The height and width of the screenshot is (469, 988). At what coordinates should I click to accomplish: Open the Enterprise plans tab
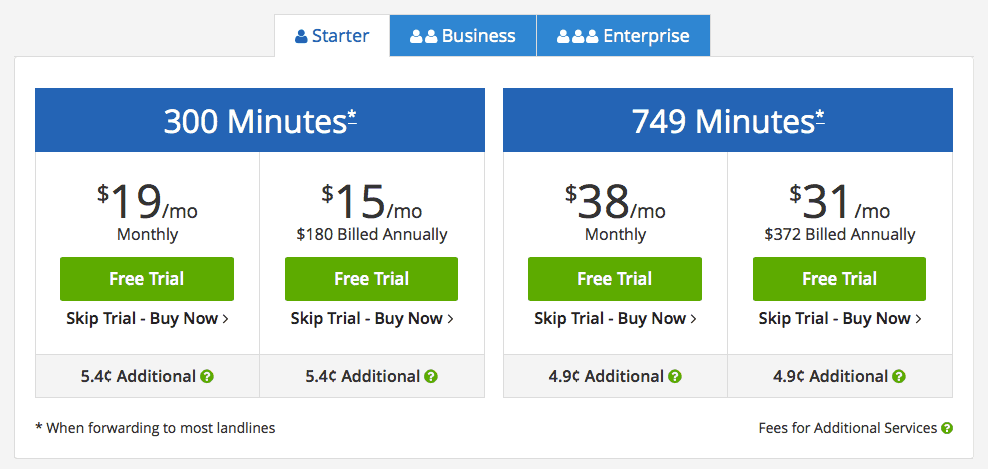(623, 36)
